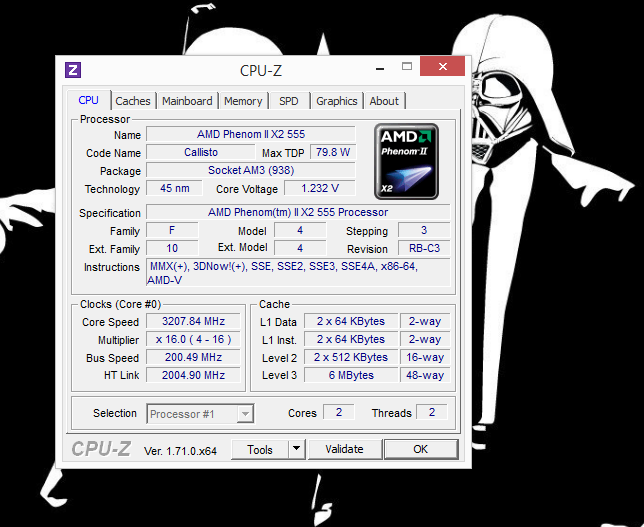Go to the SPD tab
644x527 pixels.
[289, 101]
